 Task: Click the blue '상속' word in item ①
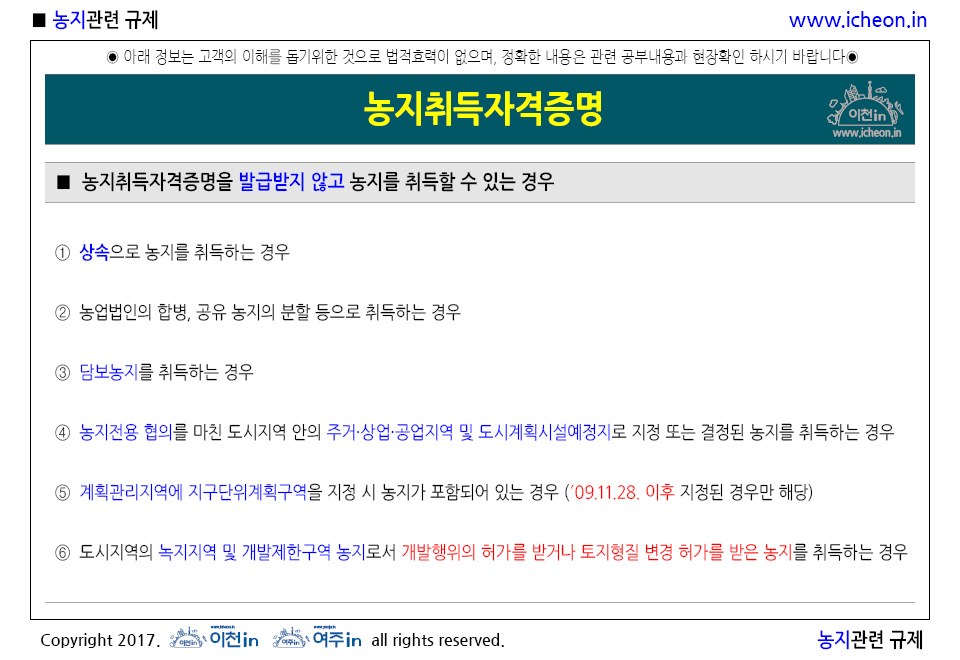[94, 252]
